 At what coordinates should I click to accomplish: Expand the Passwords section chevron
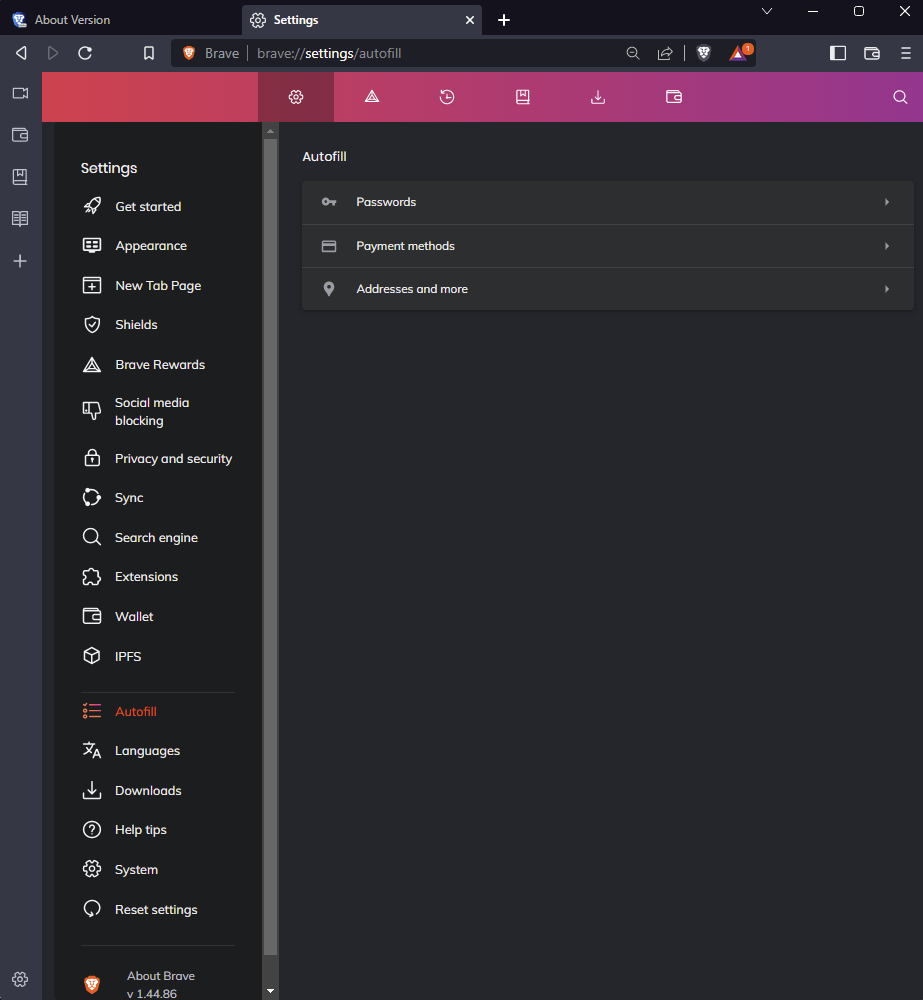[886, 202]
